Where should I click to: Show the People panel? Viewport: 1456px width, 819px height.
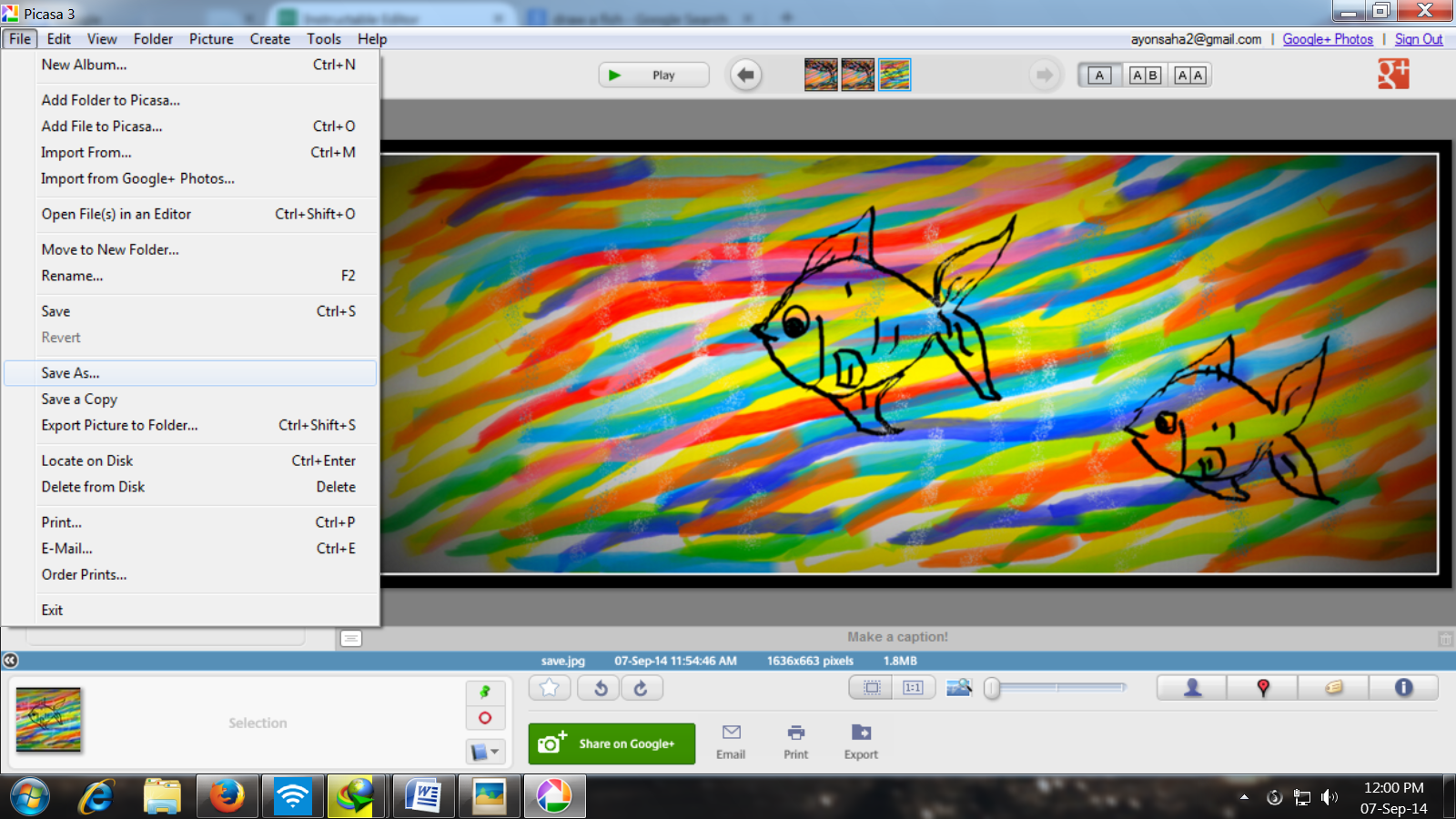(x=1192, y=687)
